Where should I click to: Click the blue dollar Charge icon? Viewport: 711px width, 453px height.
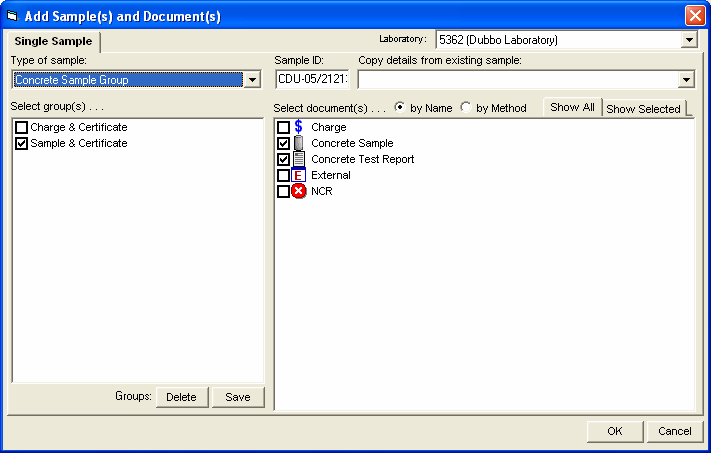(299, 127)
